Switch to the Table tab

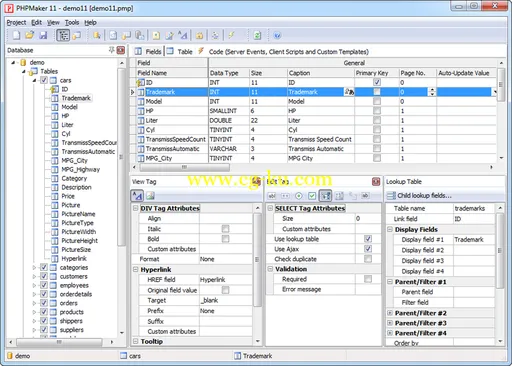(180, 52)
